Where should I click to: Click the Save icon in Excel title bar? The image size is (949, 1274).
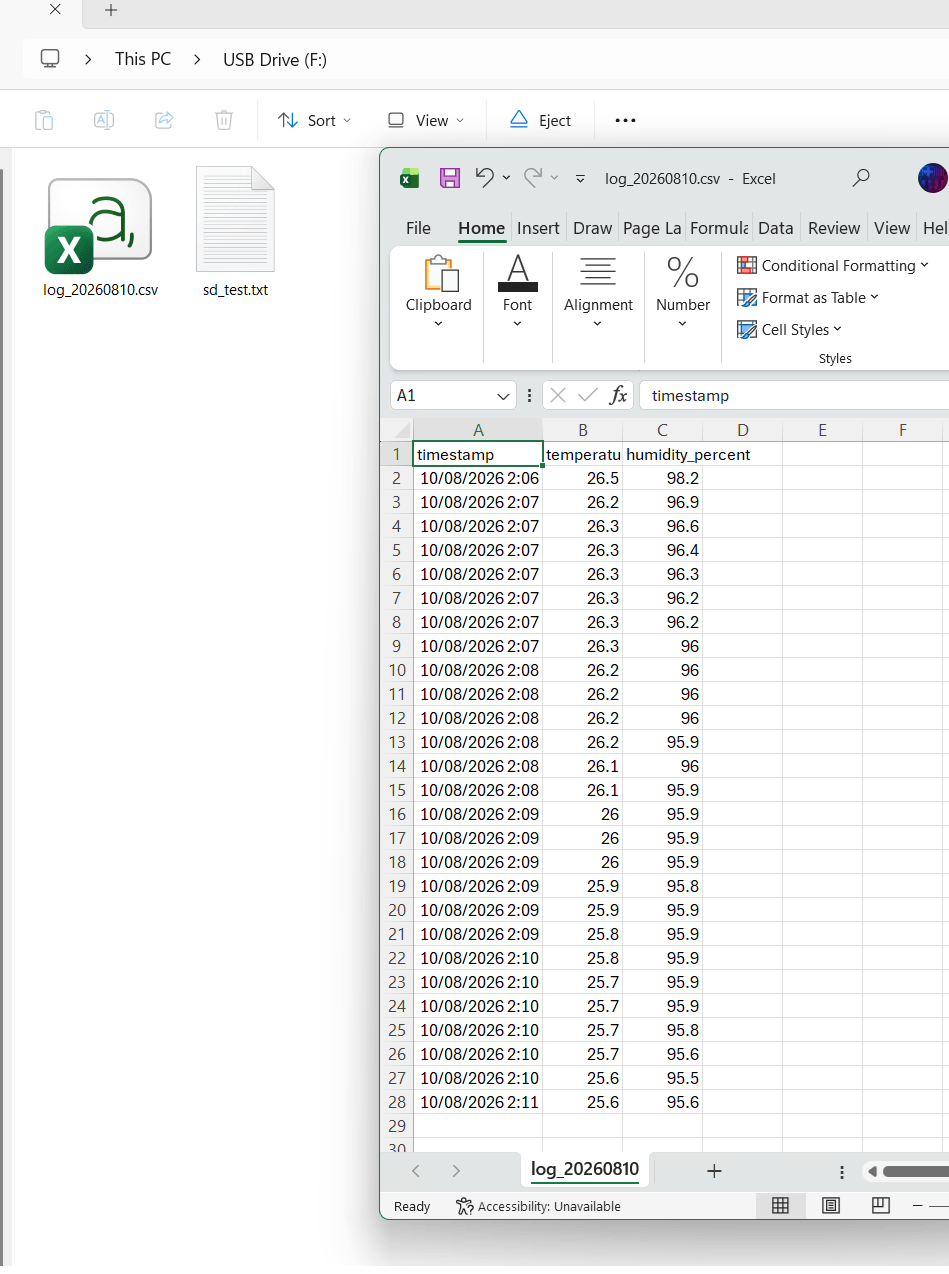(450, 178)
